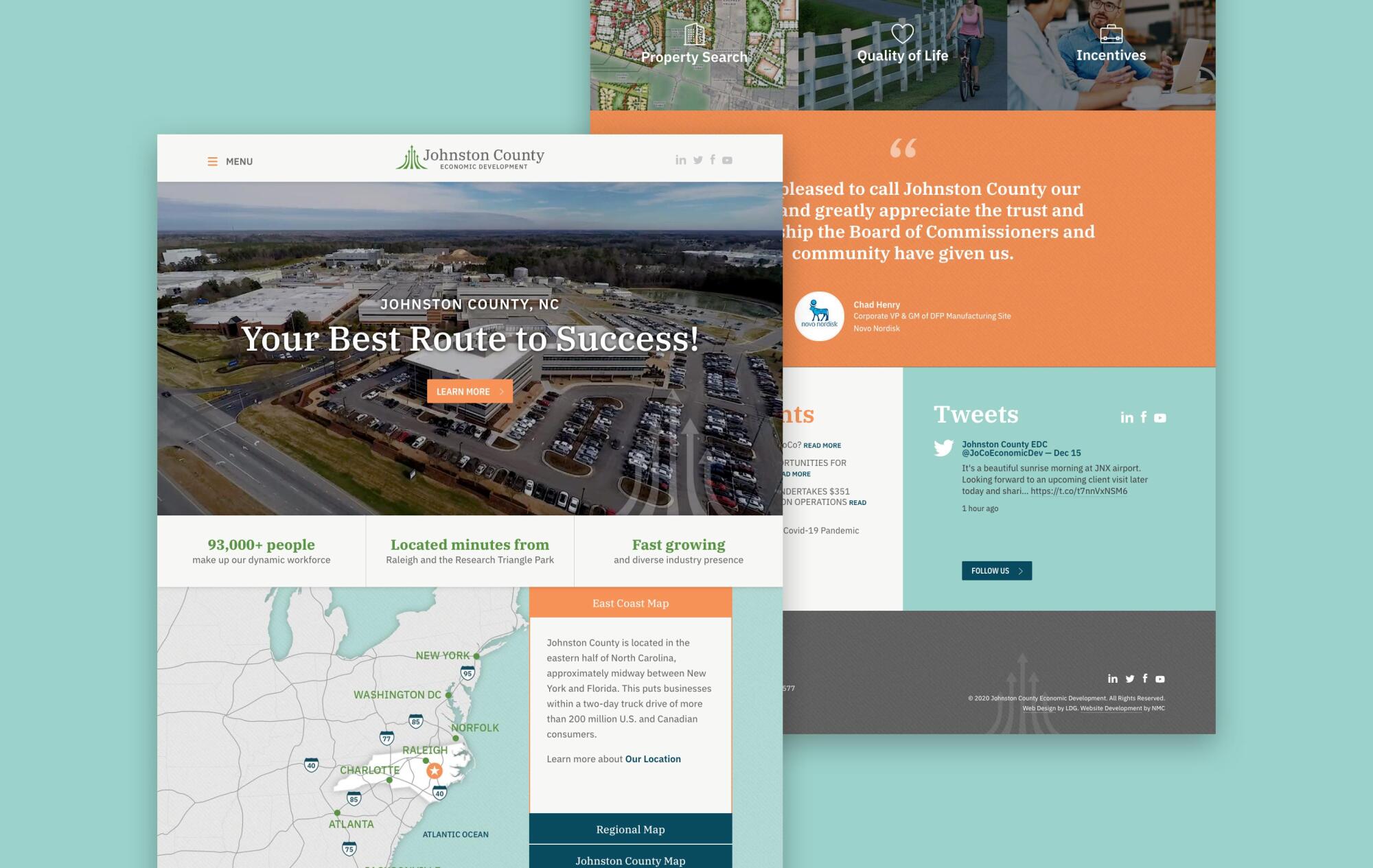Expand the Johnston County Map panel
This screenshot has width=1373, height=868.
coord(630,860)
